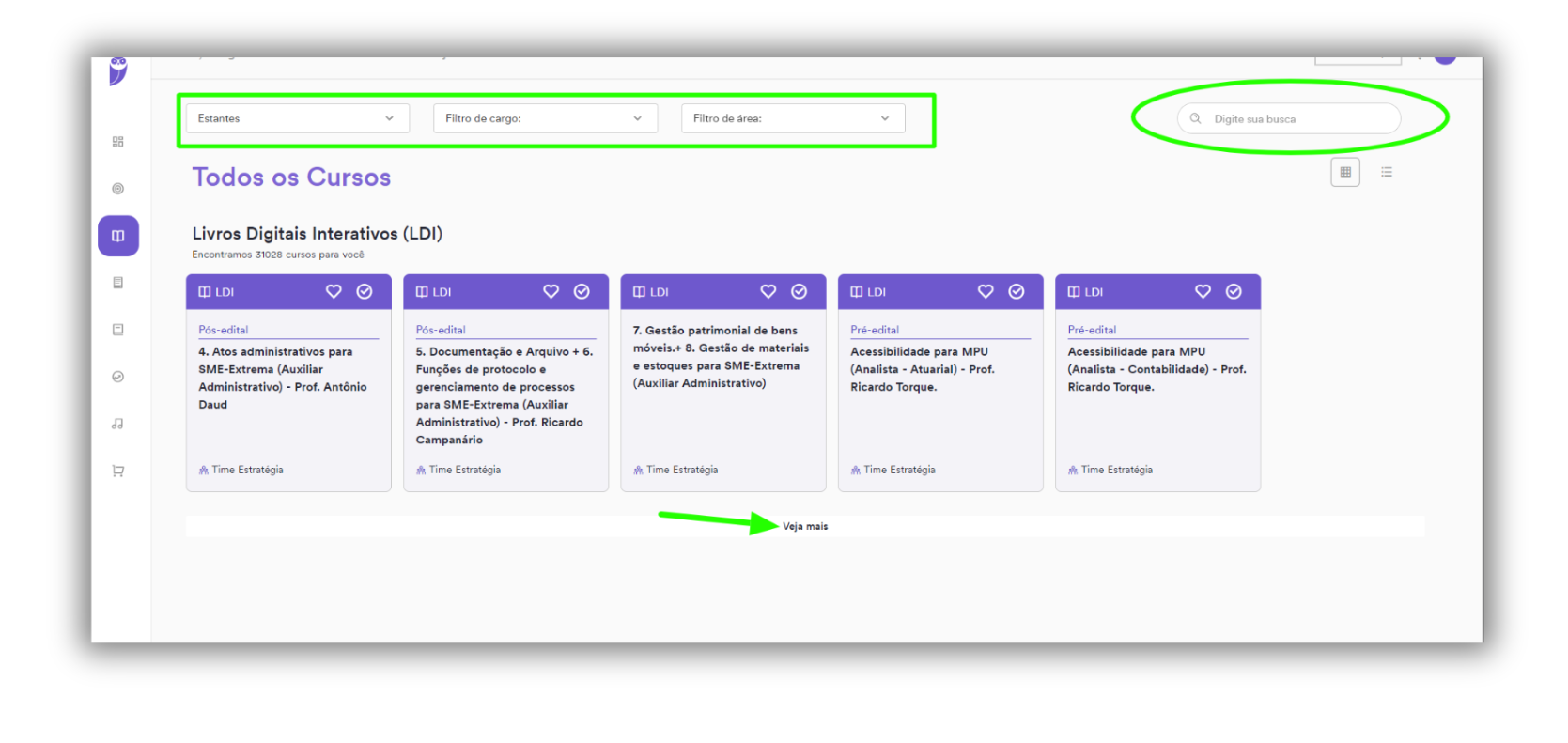Mark Atos administrativos course as completed
The image size is (1568, 743).
point(365,292)
